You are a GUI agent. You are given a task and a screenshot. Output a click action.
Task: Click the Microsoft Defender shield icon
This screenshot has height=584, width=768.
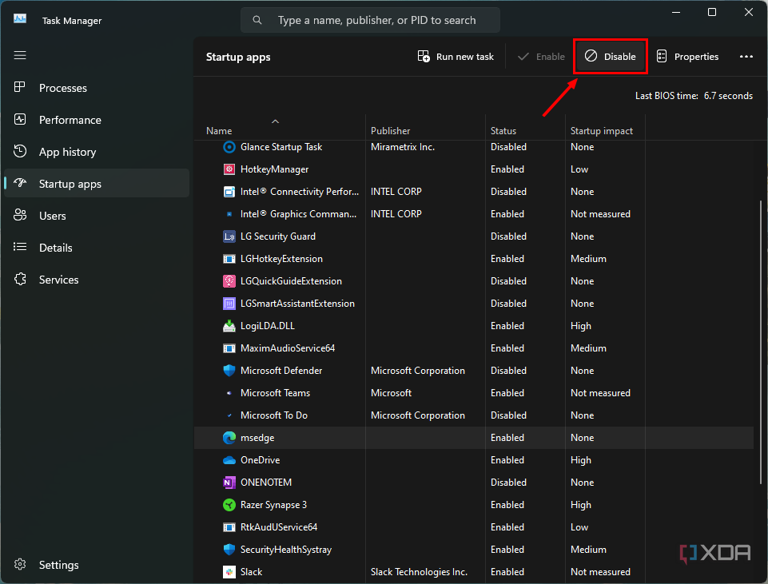229,371
